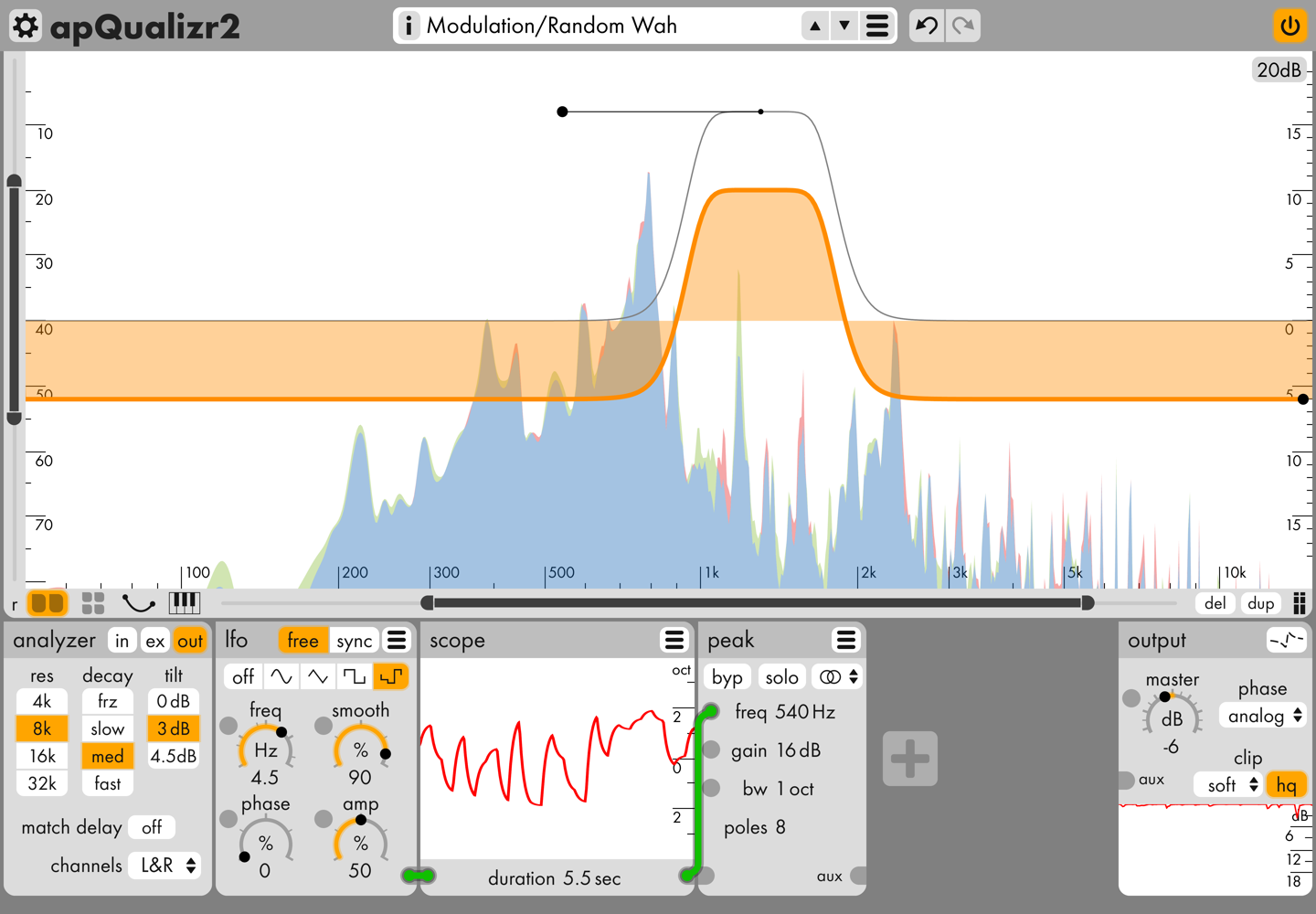Select 32k analyzer resolution

click(x=42, y=783)
